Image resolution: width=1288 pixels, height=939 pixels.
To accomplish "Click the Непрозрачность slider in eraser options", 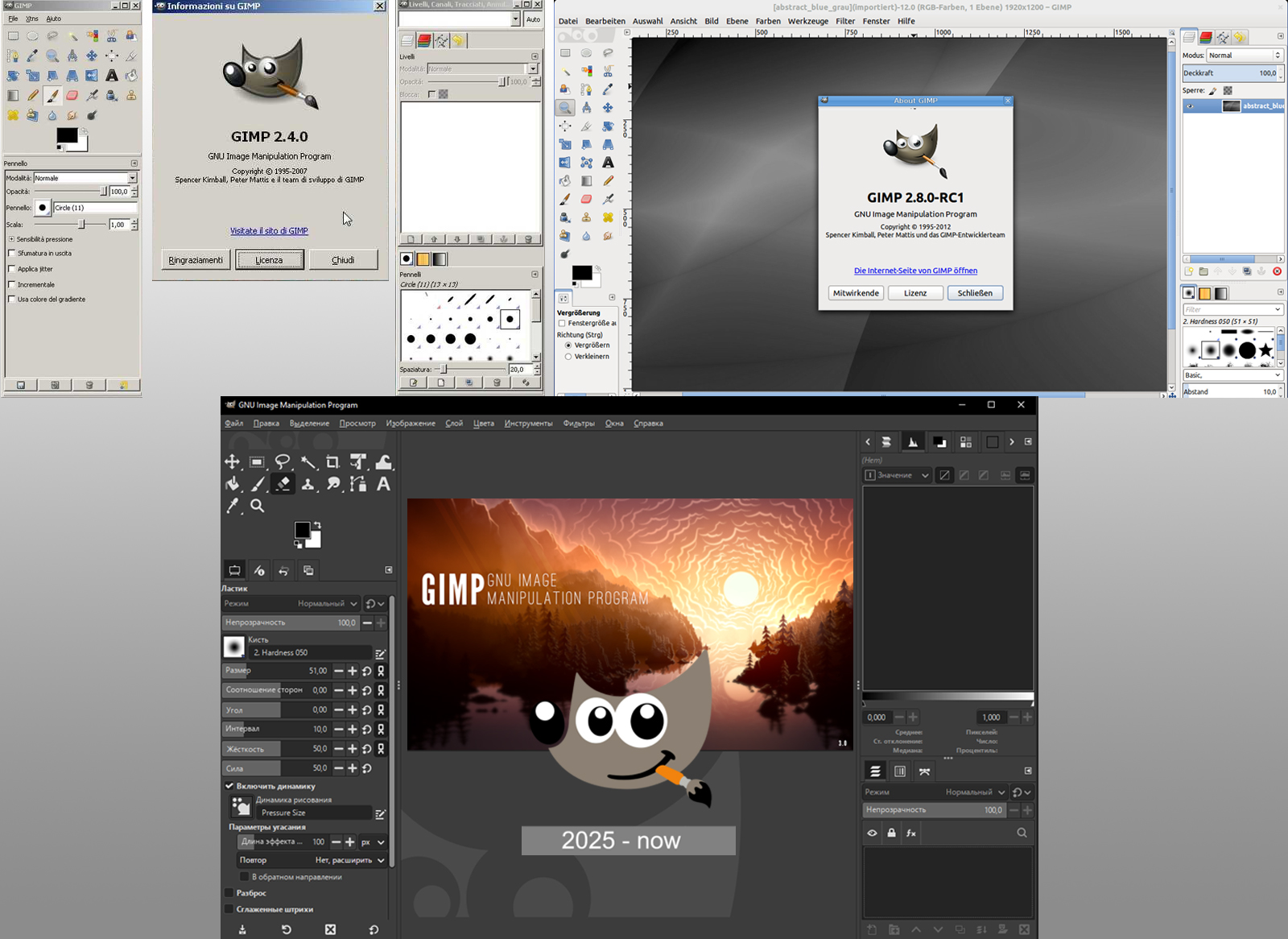I will pyautogui.click(x=290, y=623).
